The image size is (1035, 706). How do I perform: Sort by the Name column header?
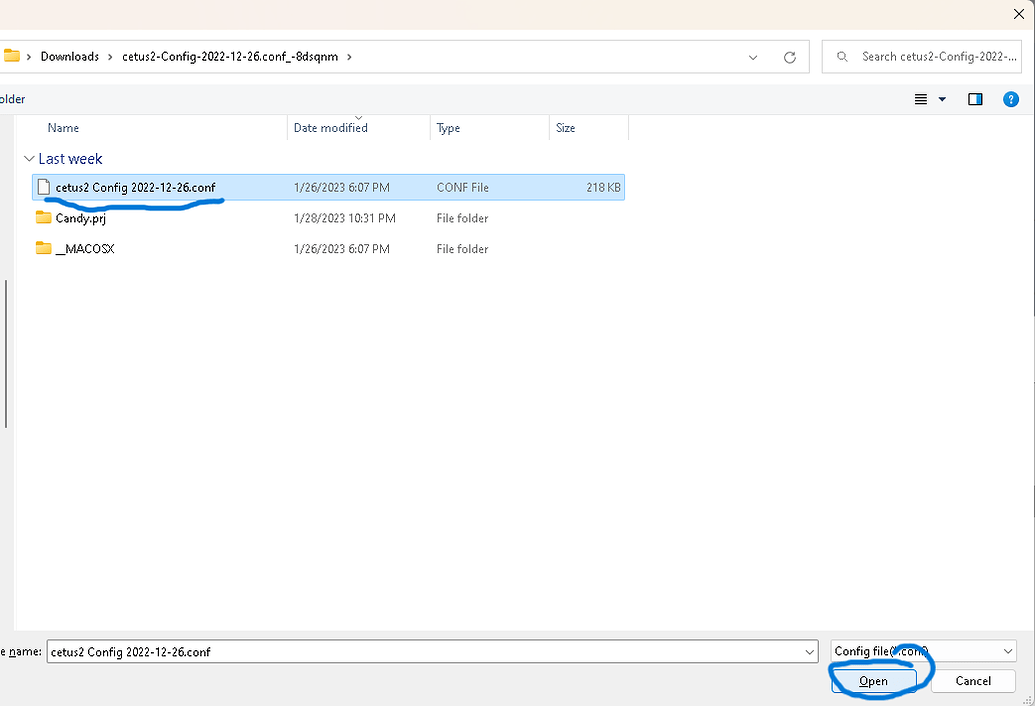(x=63, y=128)
